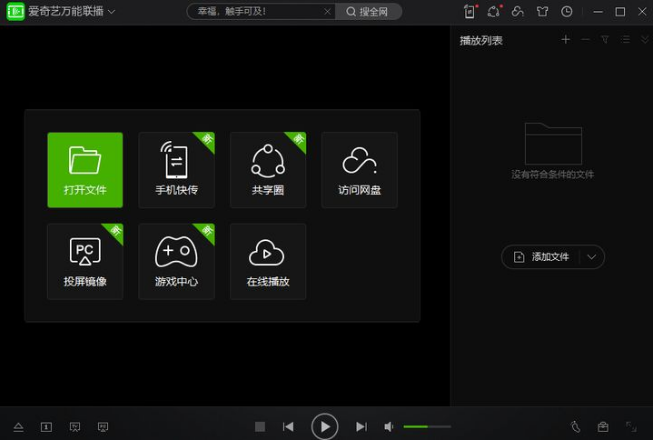
Task: Open the 游戏中心 game center tile
Action: (x=176, y=261)
